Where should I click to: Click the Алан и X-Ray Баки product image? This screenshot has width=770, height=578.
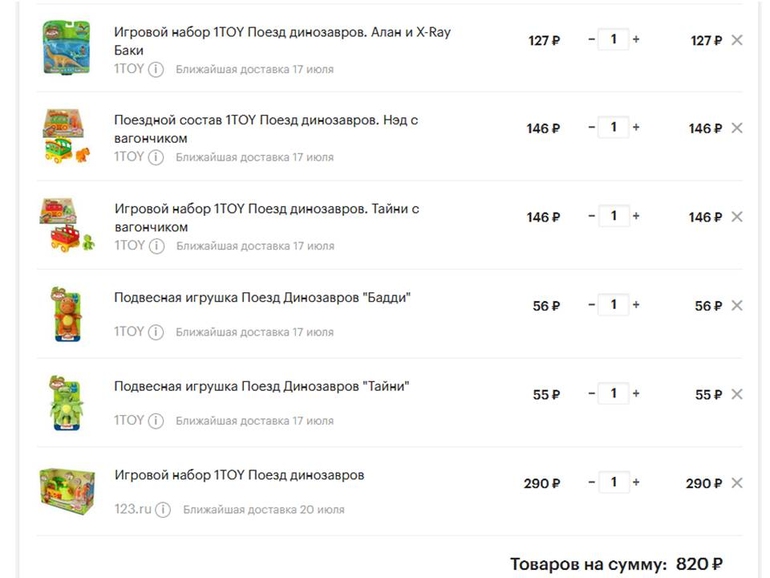point(65,47)
